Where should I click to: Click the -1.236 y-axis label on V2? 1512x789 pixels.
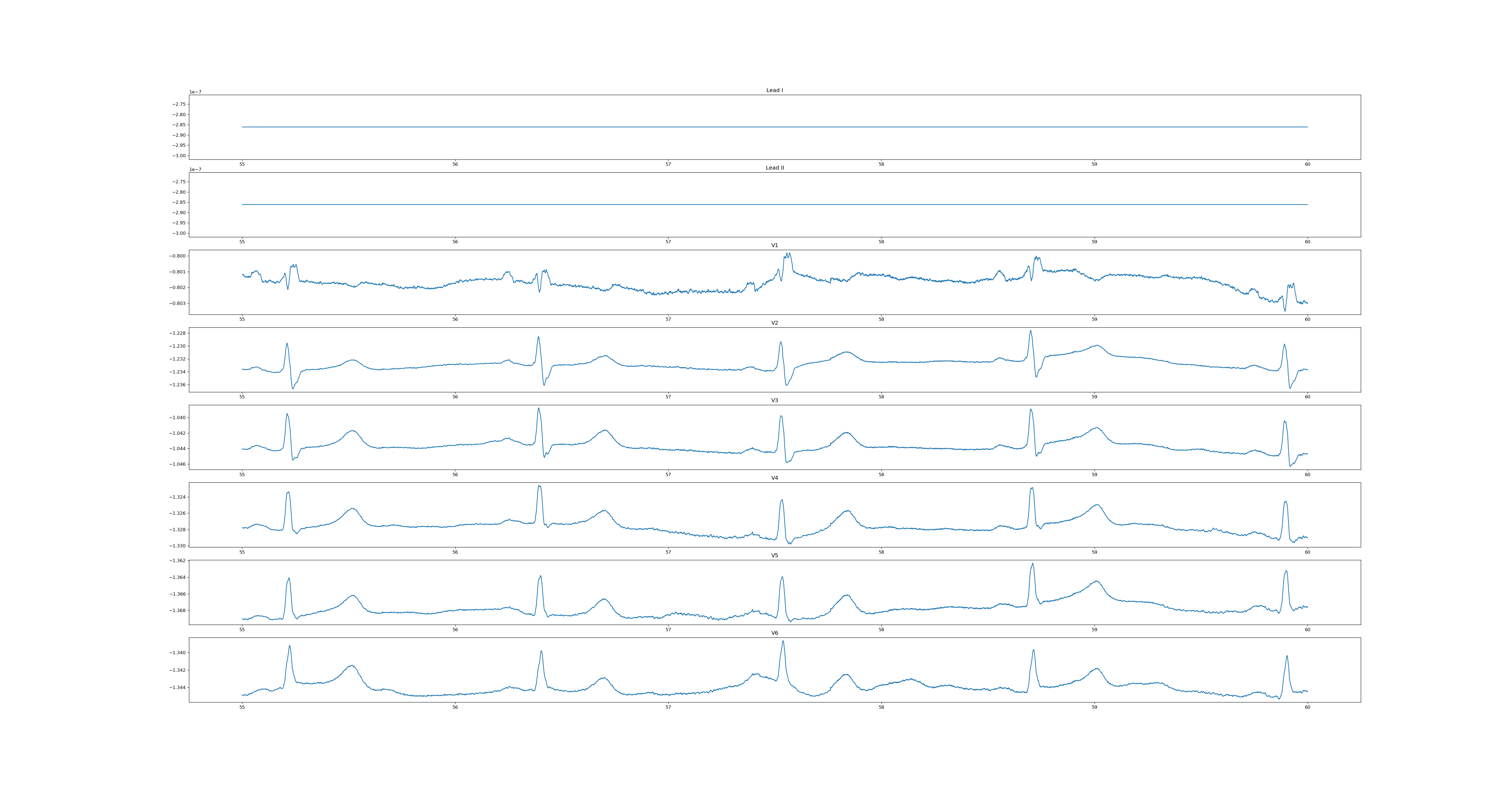(178, 385)
